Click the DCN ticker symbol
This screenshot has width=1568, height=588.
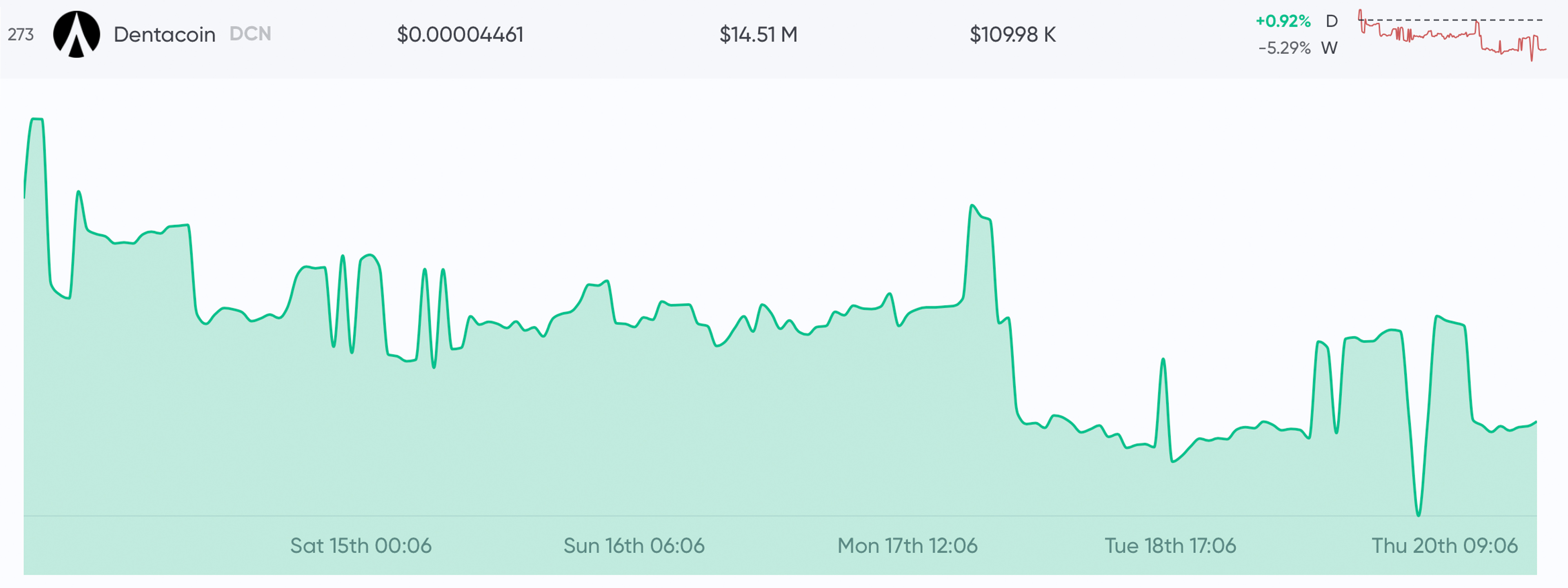coord(250,34)
